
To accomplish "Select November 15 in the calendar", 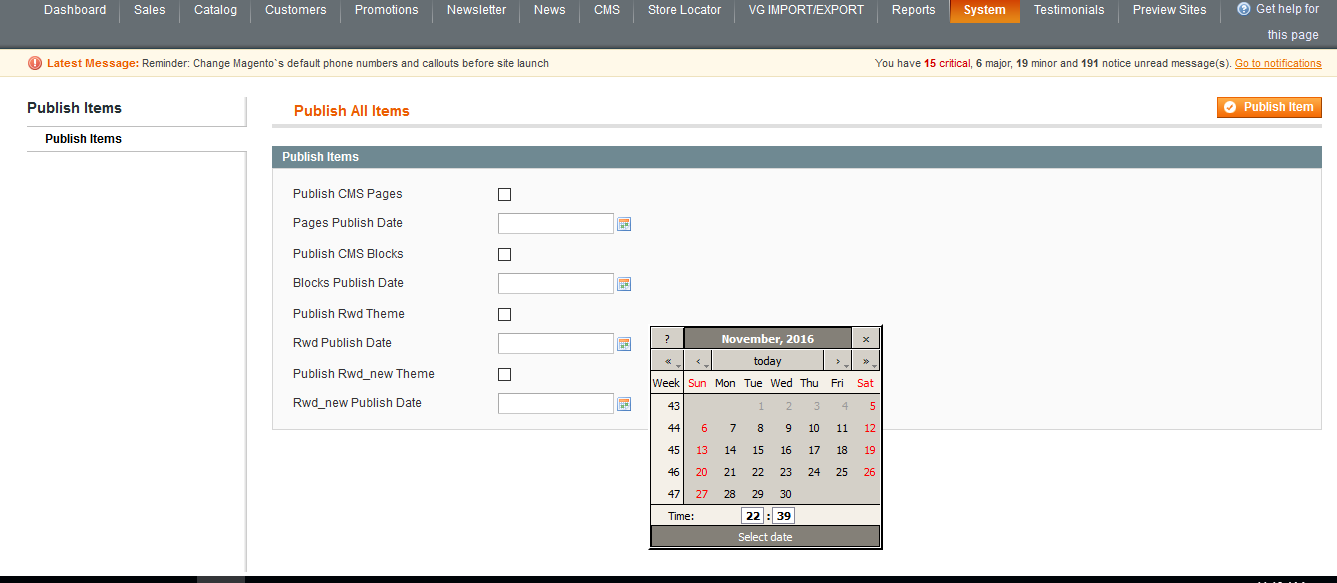I will 758,450.
